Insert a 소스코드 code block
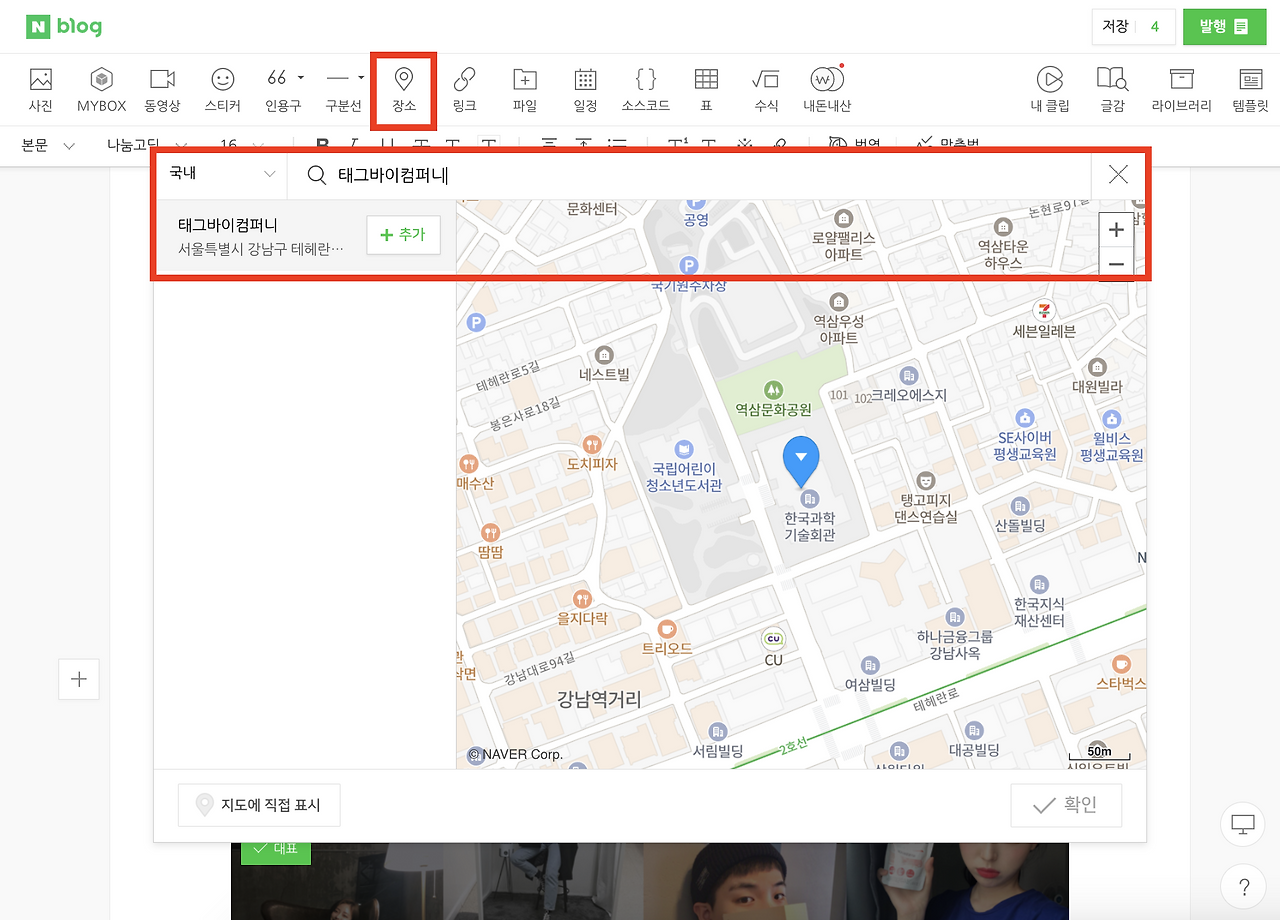Viewport: 1280px width, 920px height. click(x=645, y=88)
